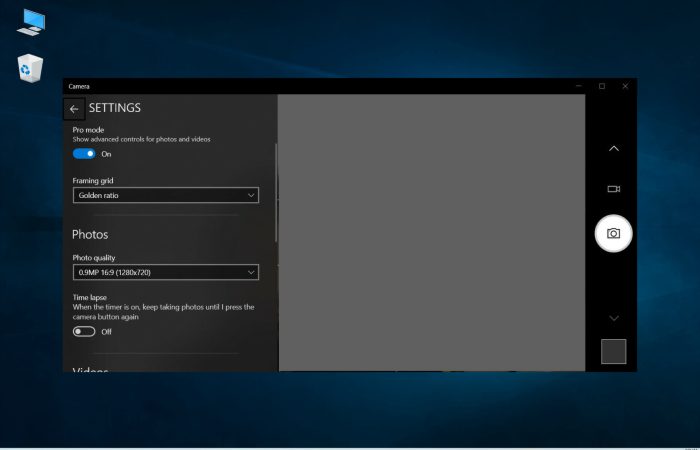Image resolution: width=700 pixels, height=450 pixels.
Task: Select the This PC desktop icon
Action: (x=31, y=22)
